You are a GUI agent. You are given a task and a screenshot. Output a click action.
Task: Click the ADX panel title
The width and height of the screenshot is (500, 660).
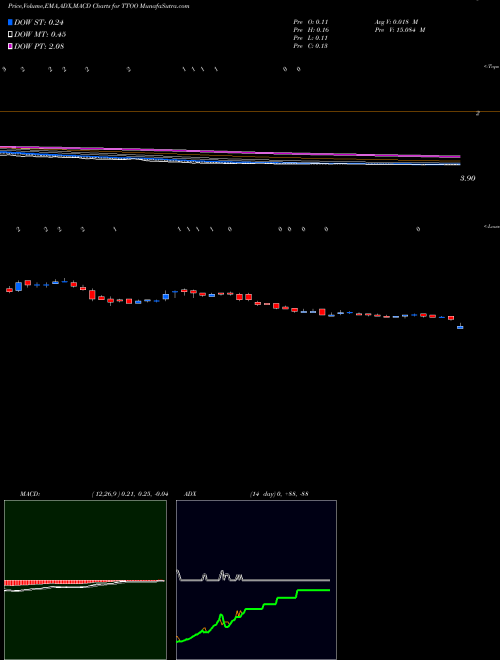tap(191, 494)
